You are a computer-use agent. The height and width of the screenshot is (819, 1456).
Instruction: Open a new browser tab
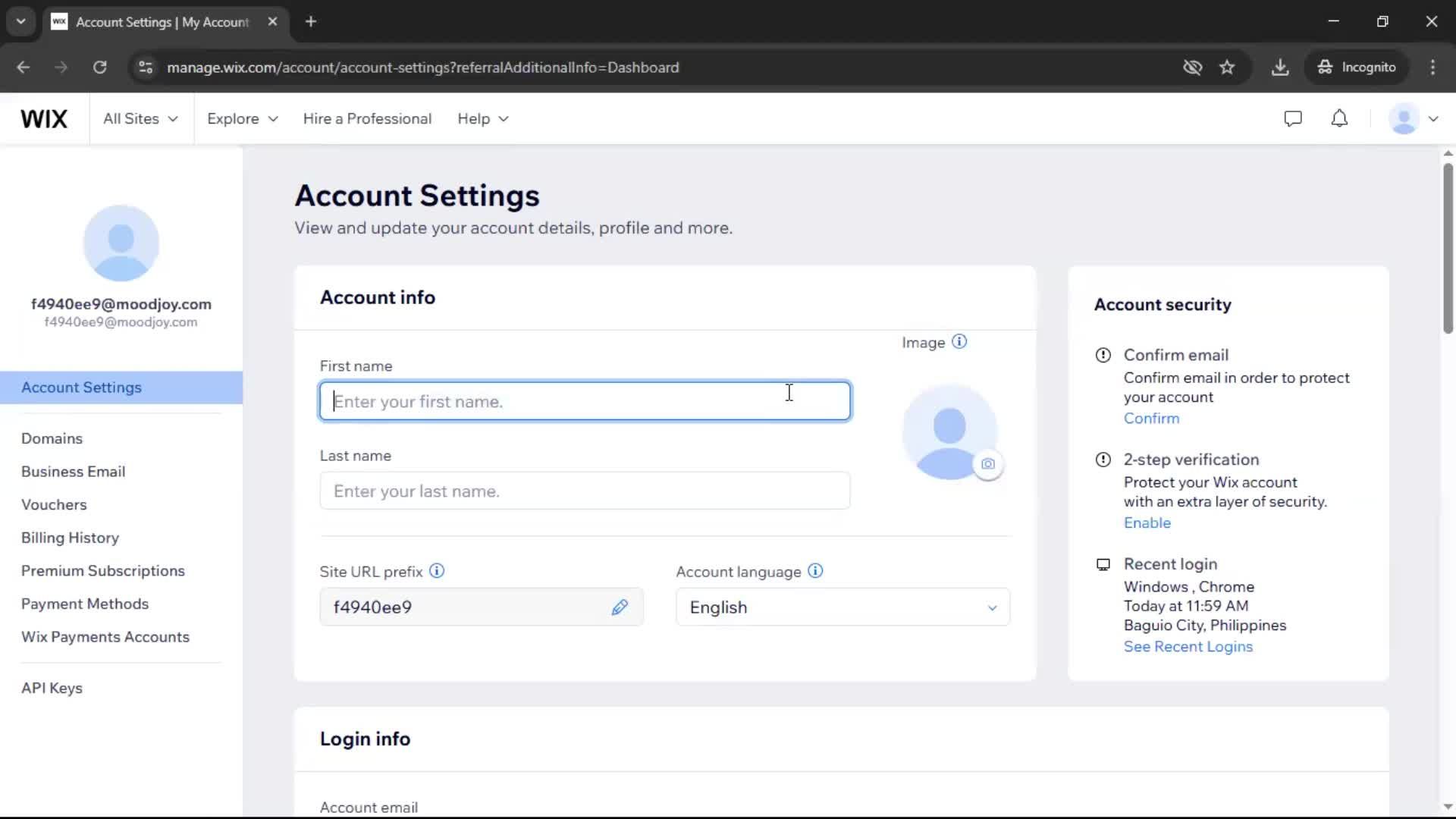(x=311, y=22)
